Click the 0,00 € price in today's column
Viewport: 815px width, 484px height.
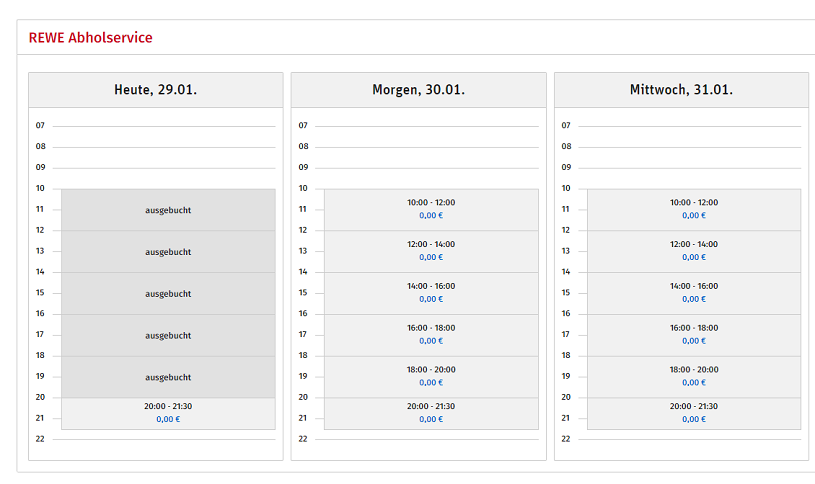click(x=168, y=419)
